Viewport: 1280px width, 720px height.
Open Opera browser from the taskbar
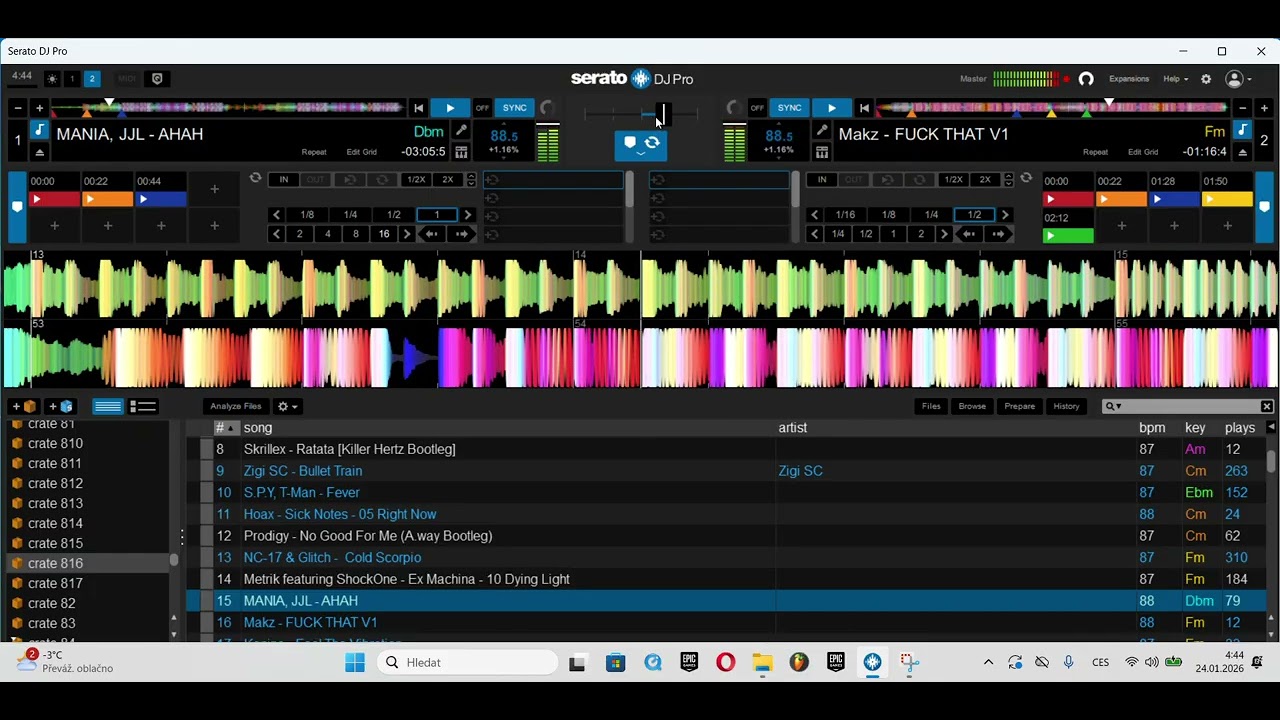[726, 662]
